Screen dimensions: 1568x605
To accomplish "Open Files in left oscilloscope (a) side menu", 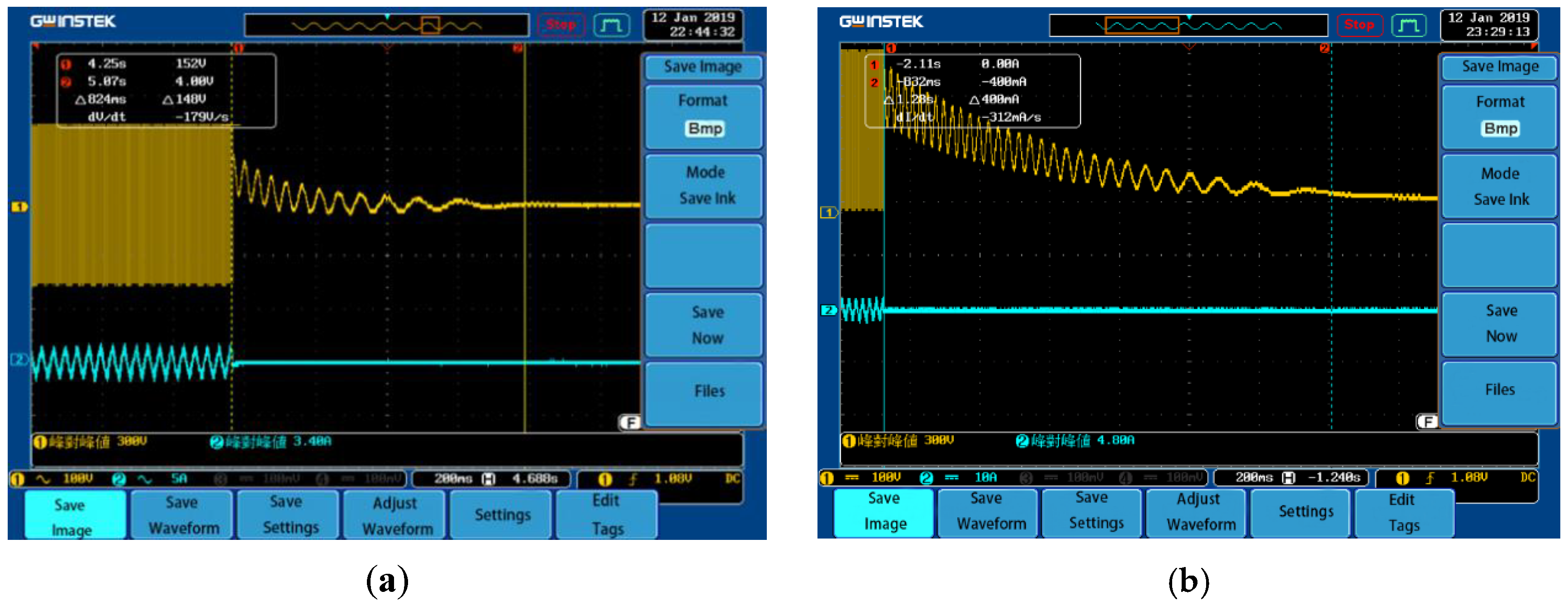I will pyautogui.click(x=703, y=393).
